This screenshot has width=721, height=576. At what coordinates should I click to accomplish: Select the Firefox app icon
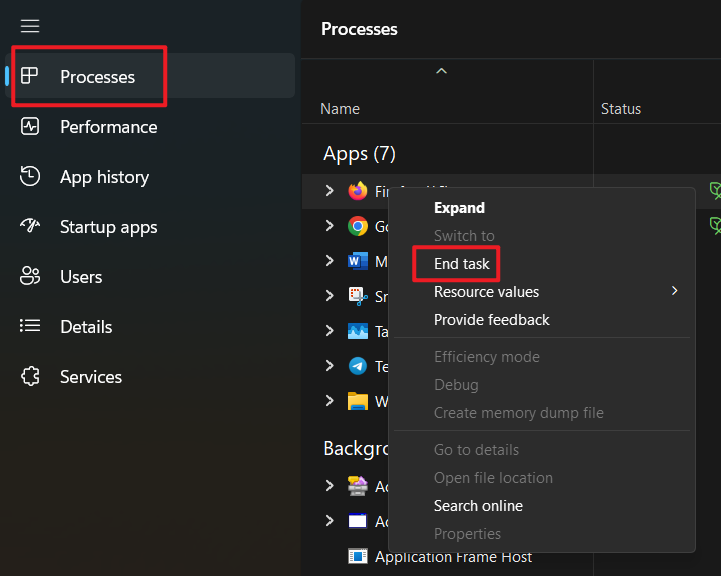(x=358, y=191)
